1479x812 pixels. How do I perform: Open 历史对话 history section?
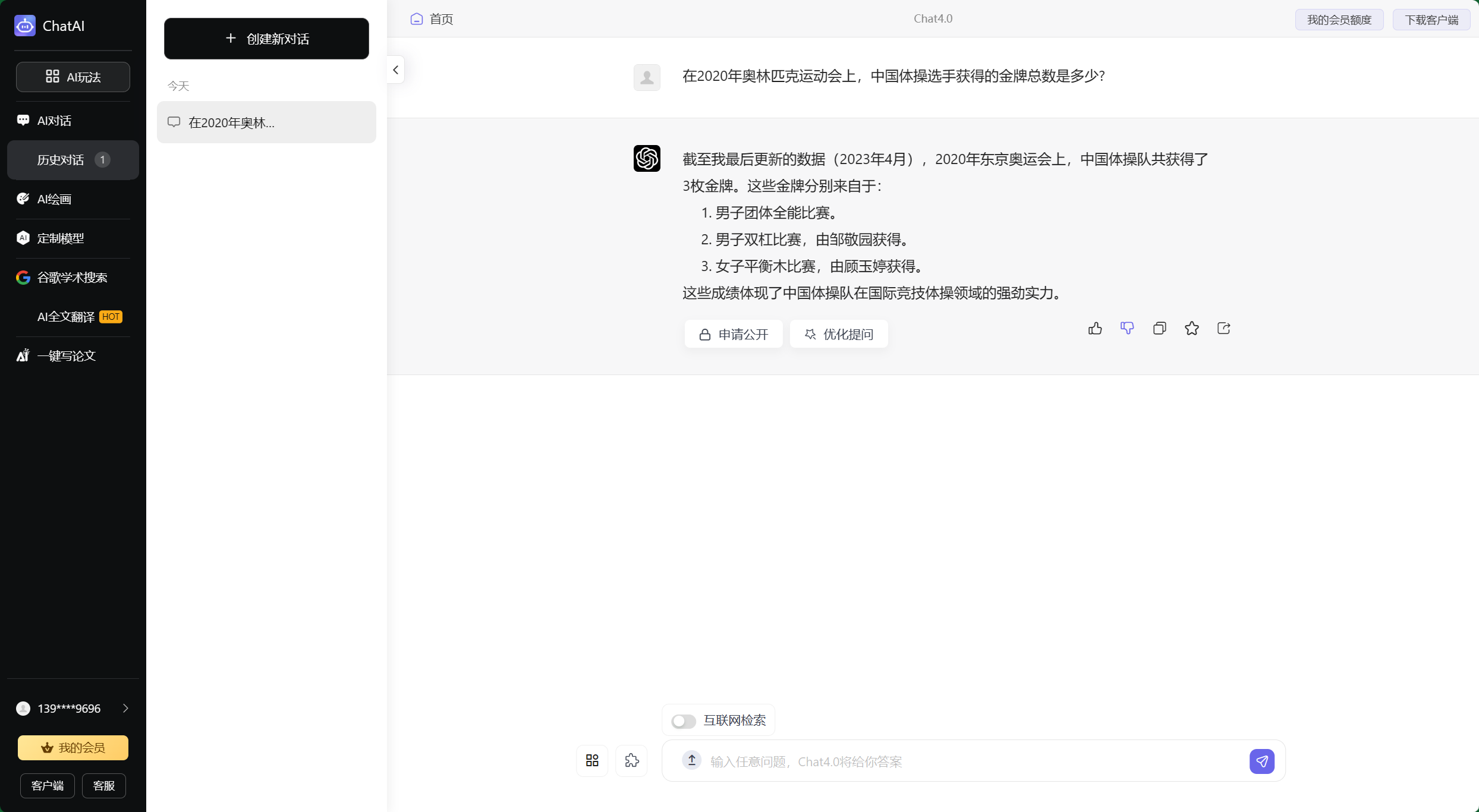pos(61,159)
